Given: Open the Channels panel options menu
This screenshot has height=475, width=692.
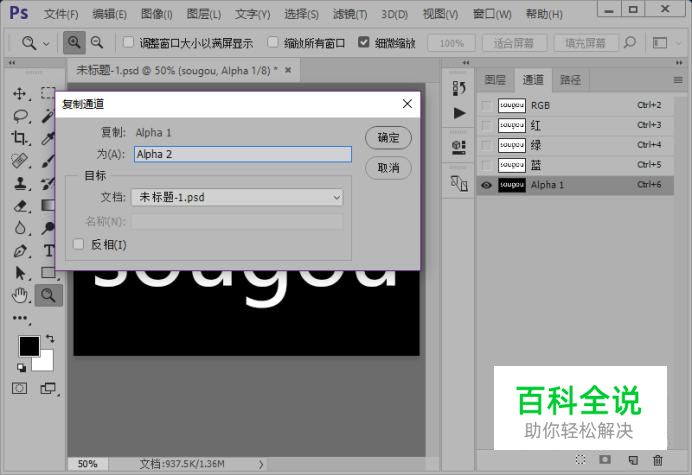Looking at the screenshot, I should point(678,80).
